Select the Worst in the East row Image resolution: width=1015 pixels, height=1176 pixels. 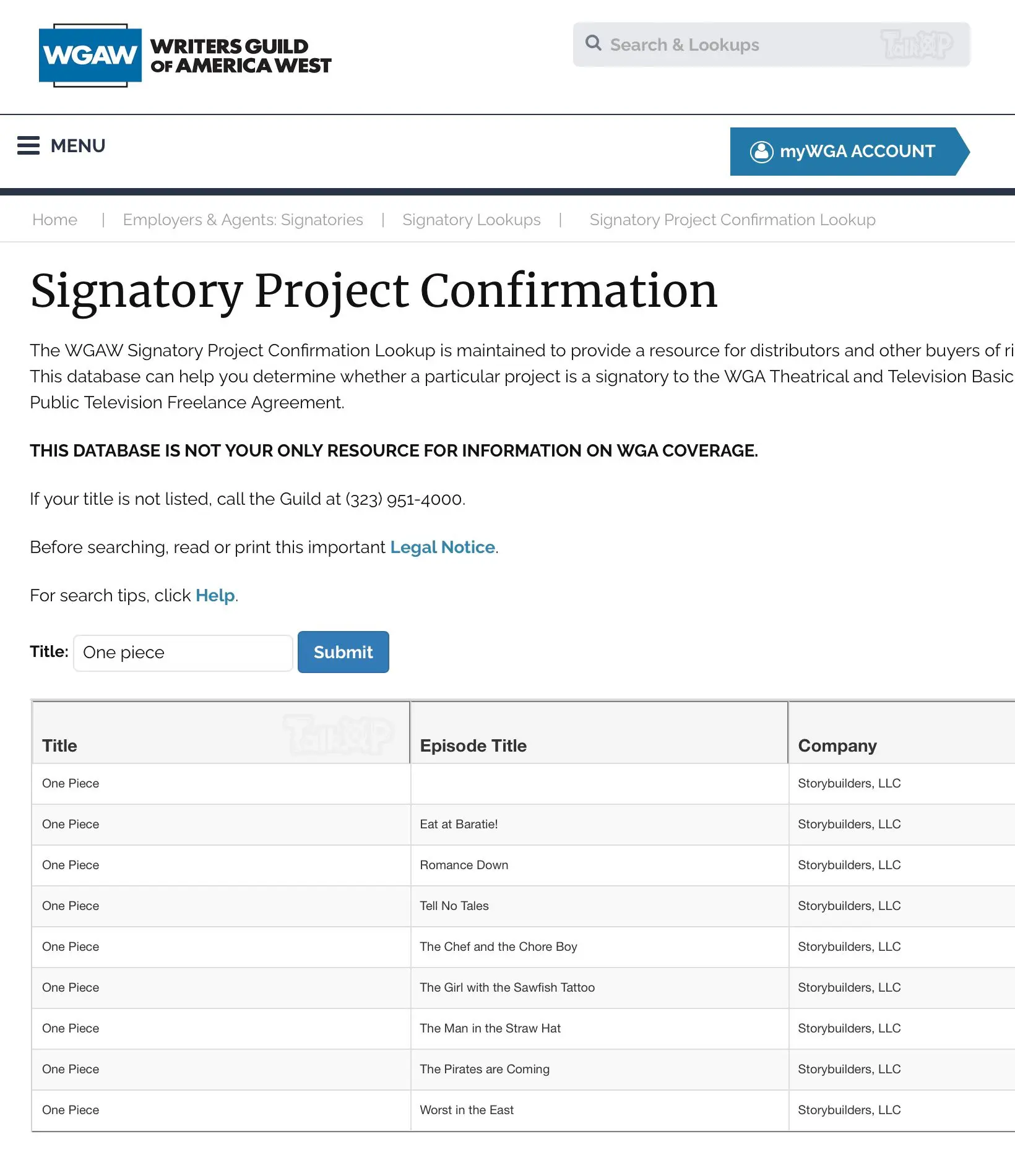[x=524, y=1110]
